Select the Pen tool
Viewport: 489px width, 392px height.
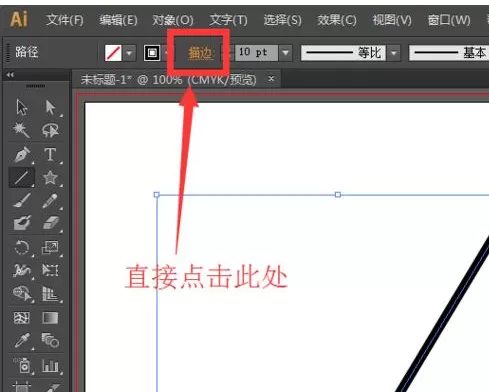(22, 154)
